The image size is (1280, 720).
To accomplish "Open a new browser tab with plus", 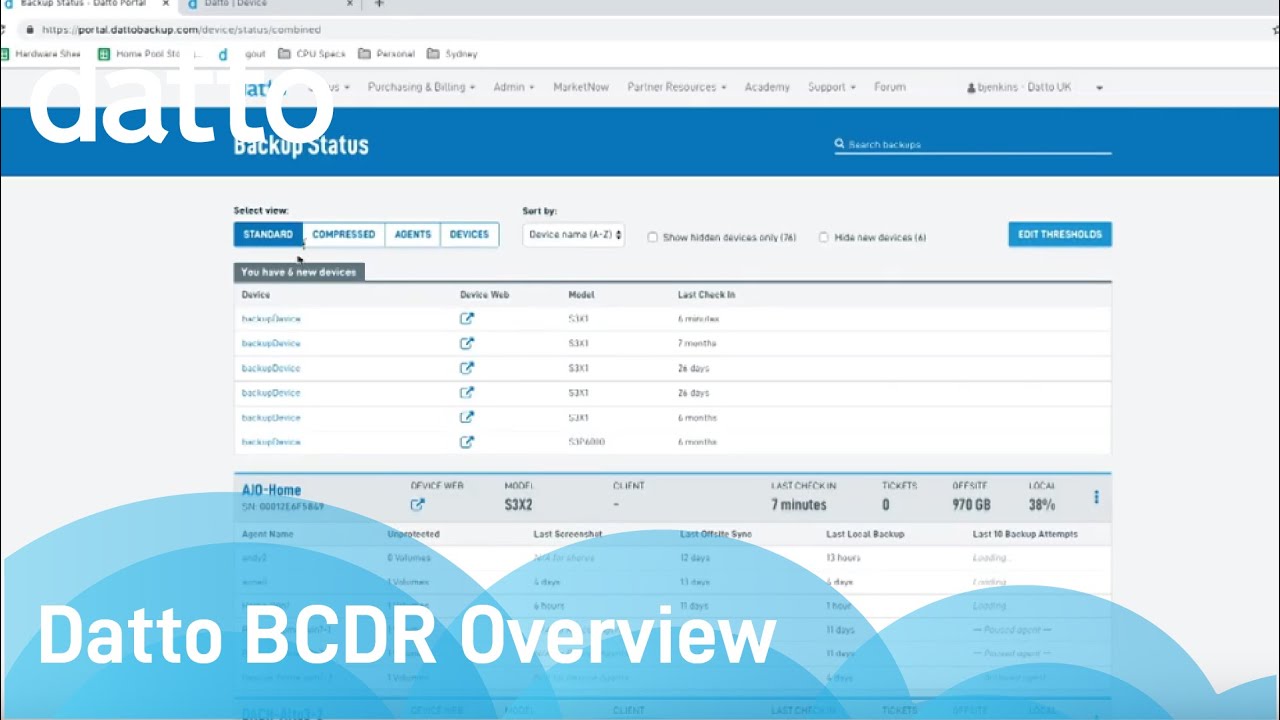I will pos(379,4).
